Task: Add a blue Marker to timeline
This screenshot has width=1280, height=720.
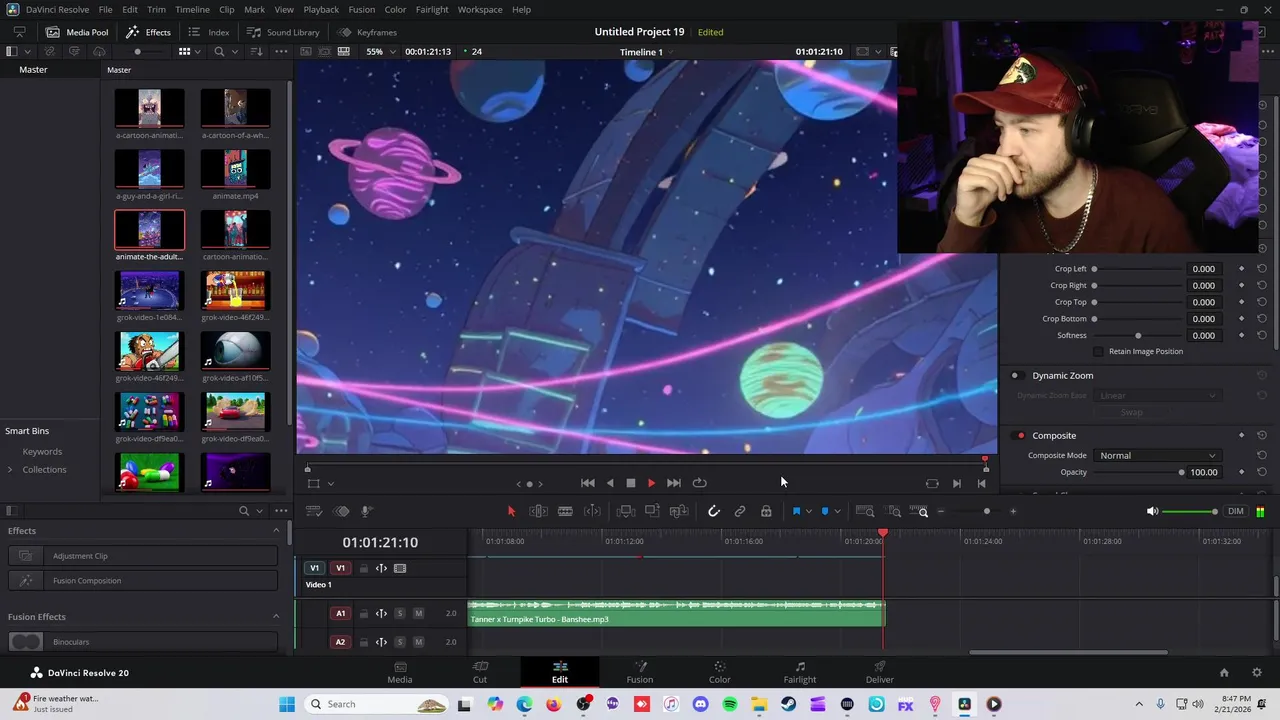Action: click(x=825, y=511)
